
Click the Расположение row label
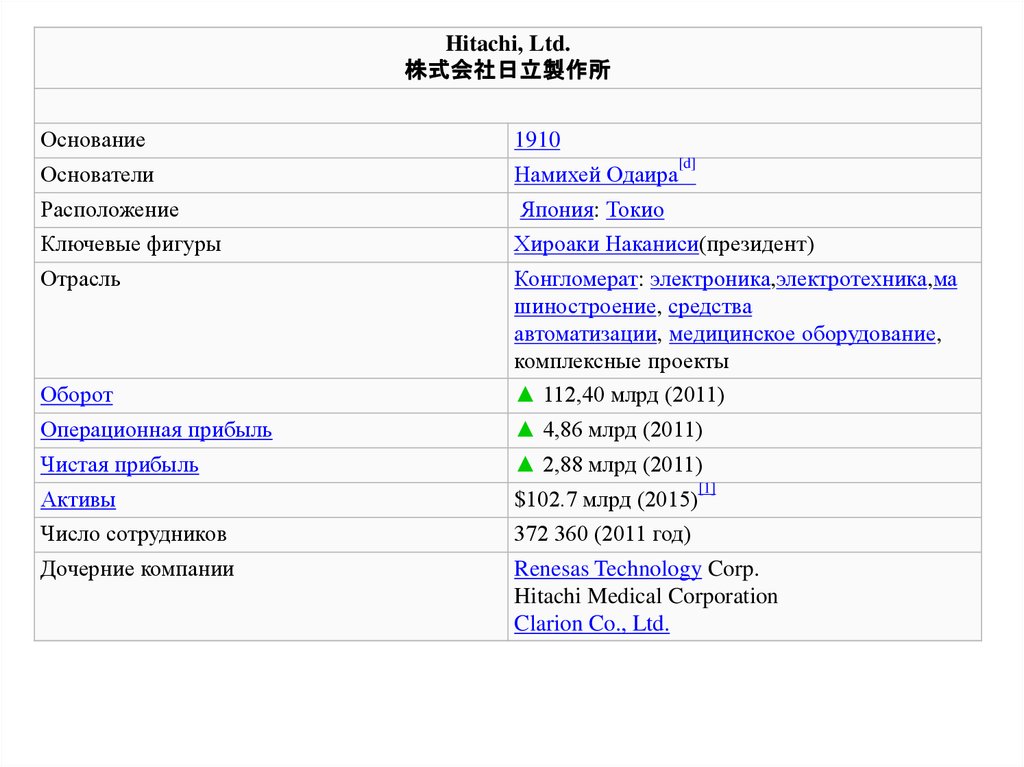coord(110,210)
